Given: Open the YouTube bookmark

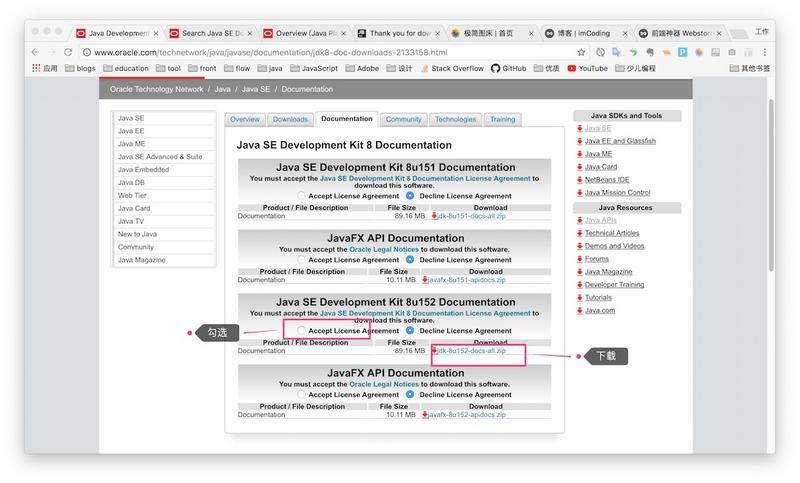Looking at the screenshot, I should [587, 68].
